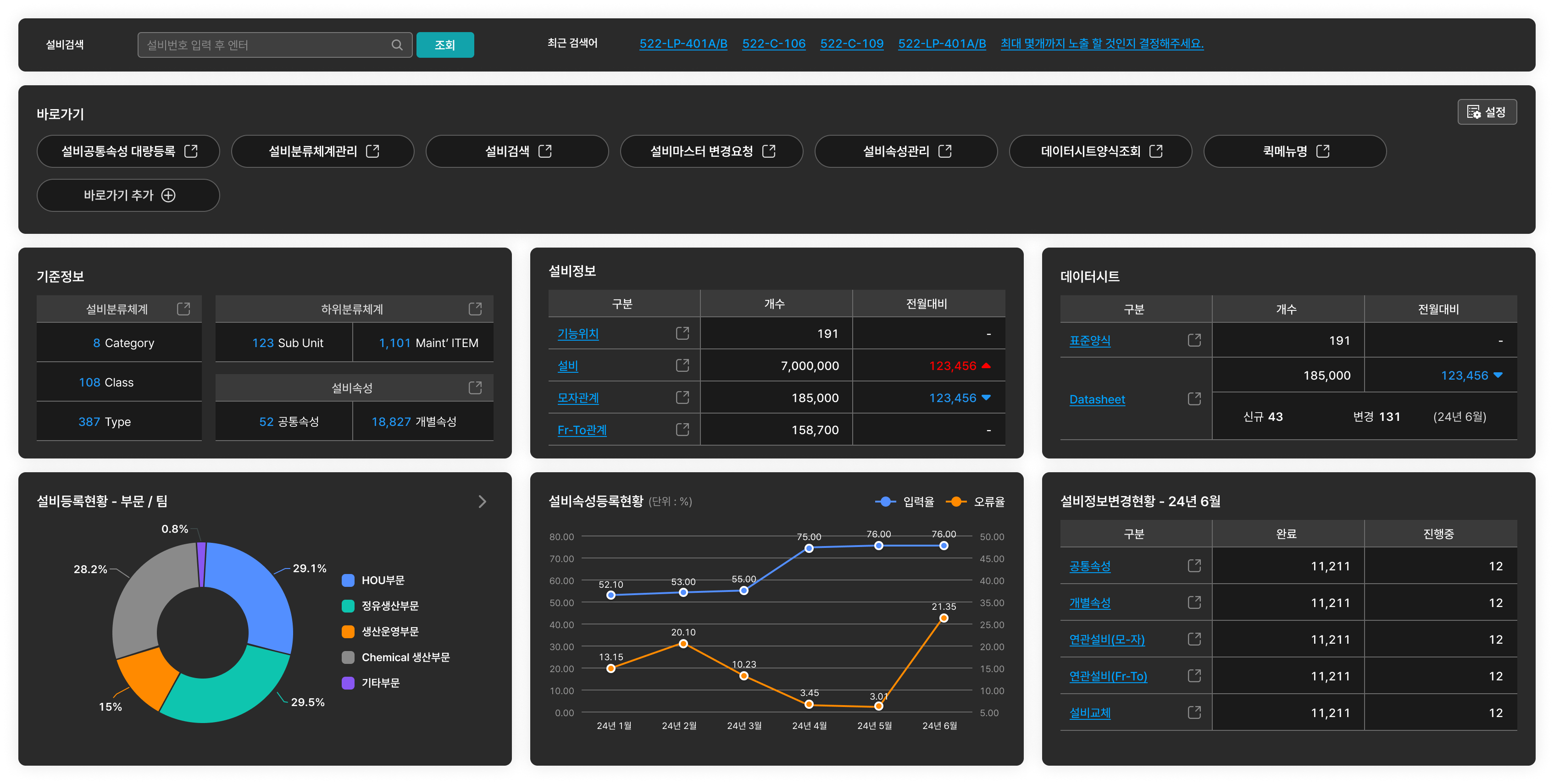This screenshot has width=1554, height=784.
Task: Open the 연관설비(모-자) link
Action: (x=1106, y=639)
